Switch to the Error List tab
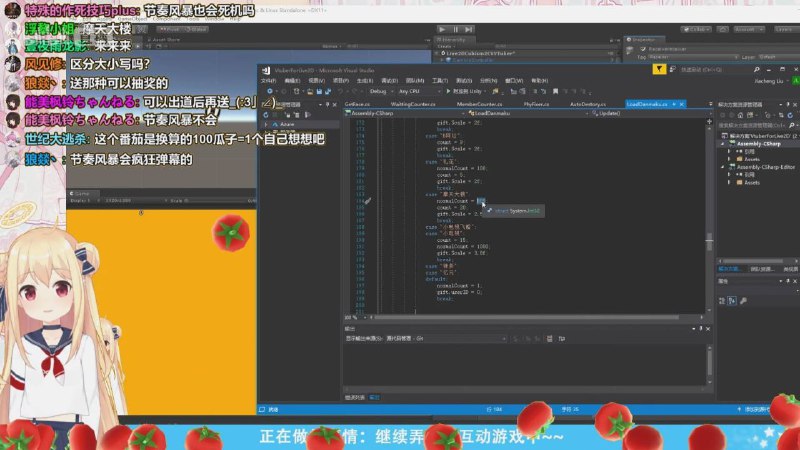800x450 pixels. coord(355,397)
